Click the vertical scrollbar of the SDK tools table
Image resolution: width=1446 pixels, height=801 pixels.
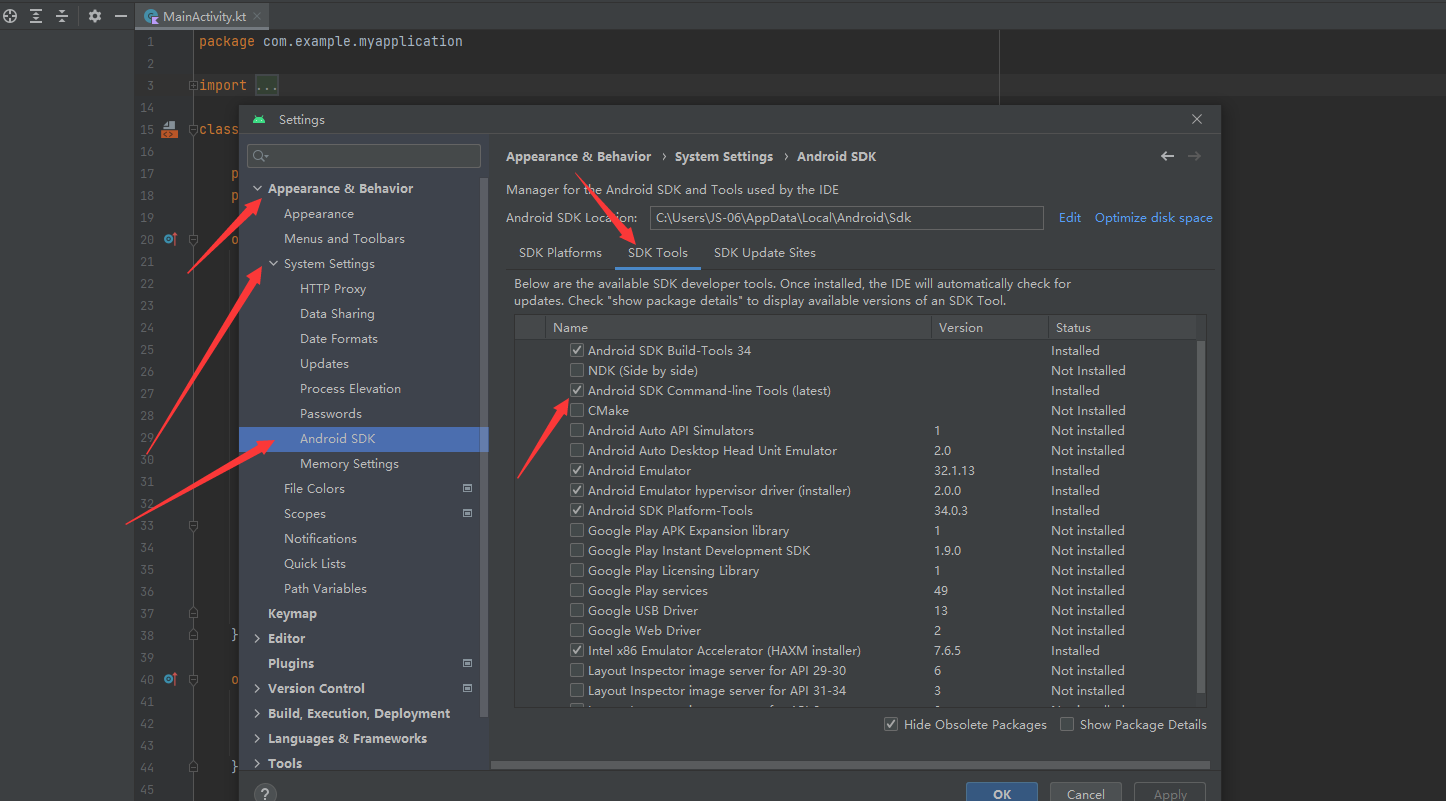1201,515
